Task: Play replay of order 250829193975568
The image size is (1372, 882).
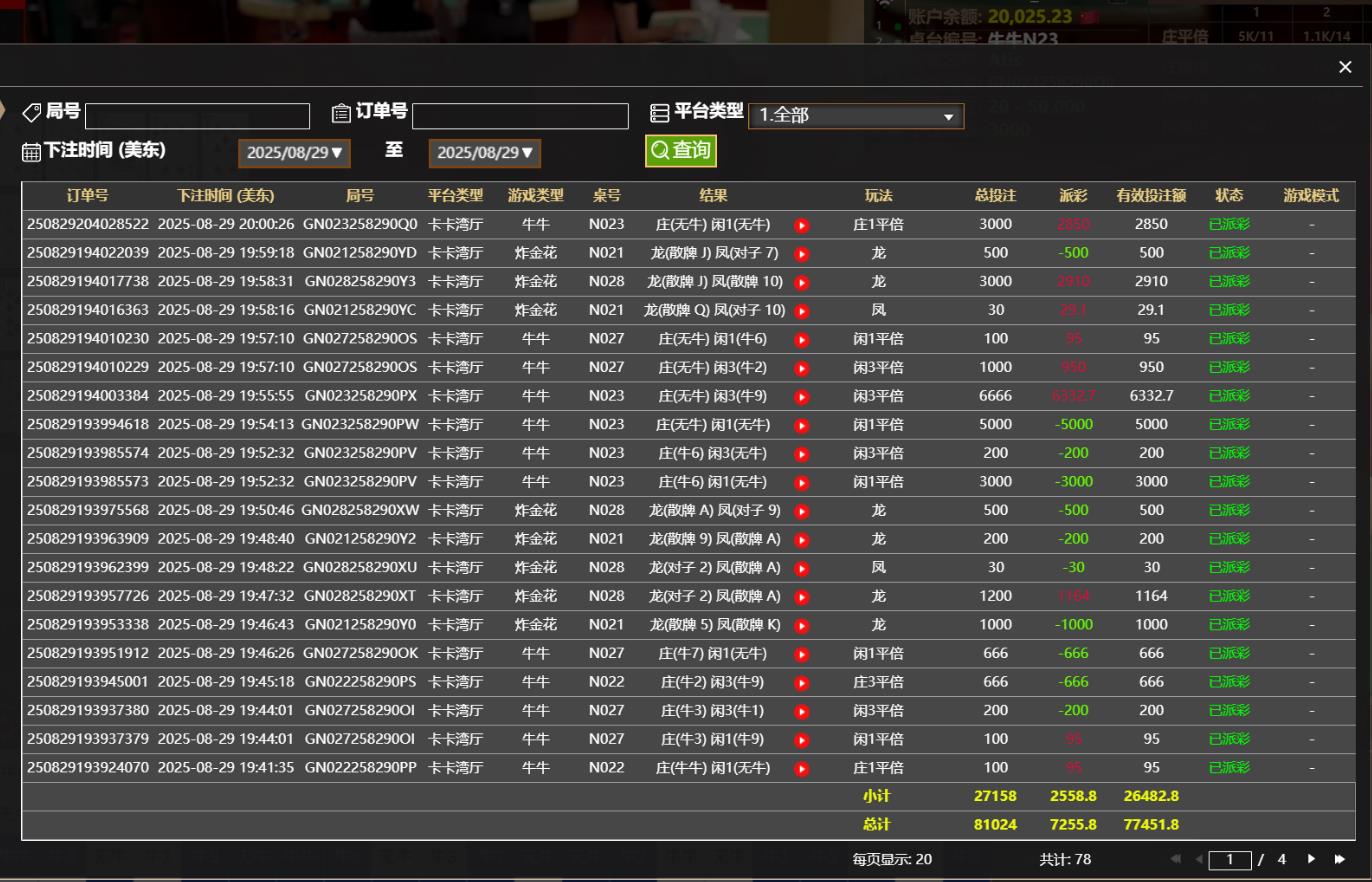Action: [x=801, y=511]
